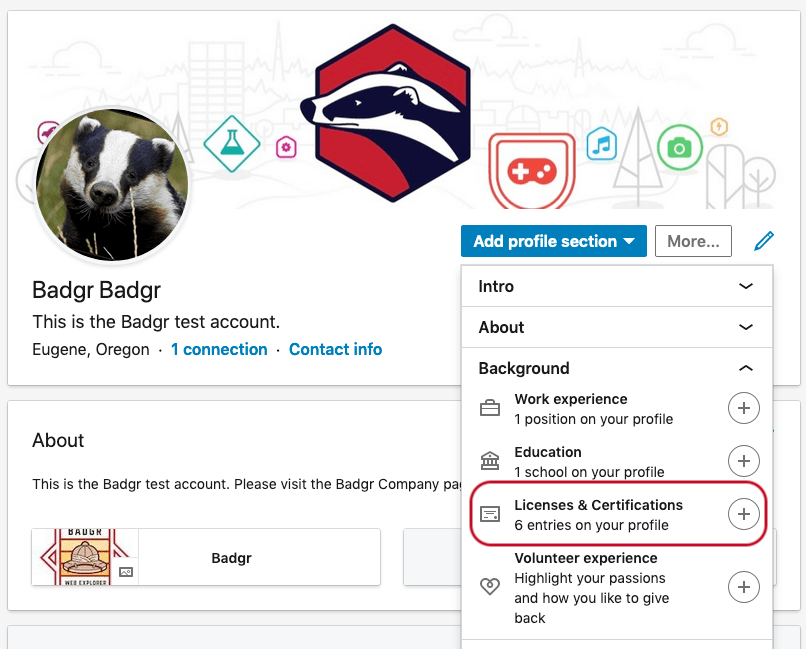
Task: Add a Licenses & Certifications entry via plus
Action: coord(744,514)
